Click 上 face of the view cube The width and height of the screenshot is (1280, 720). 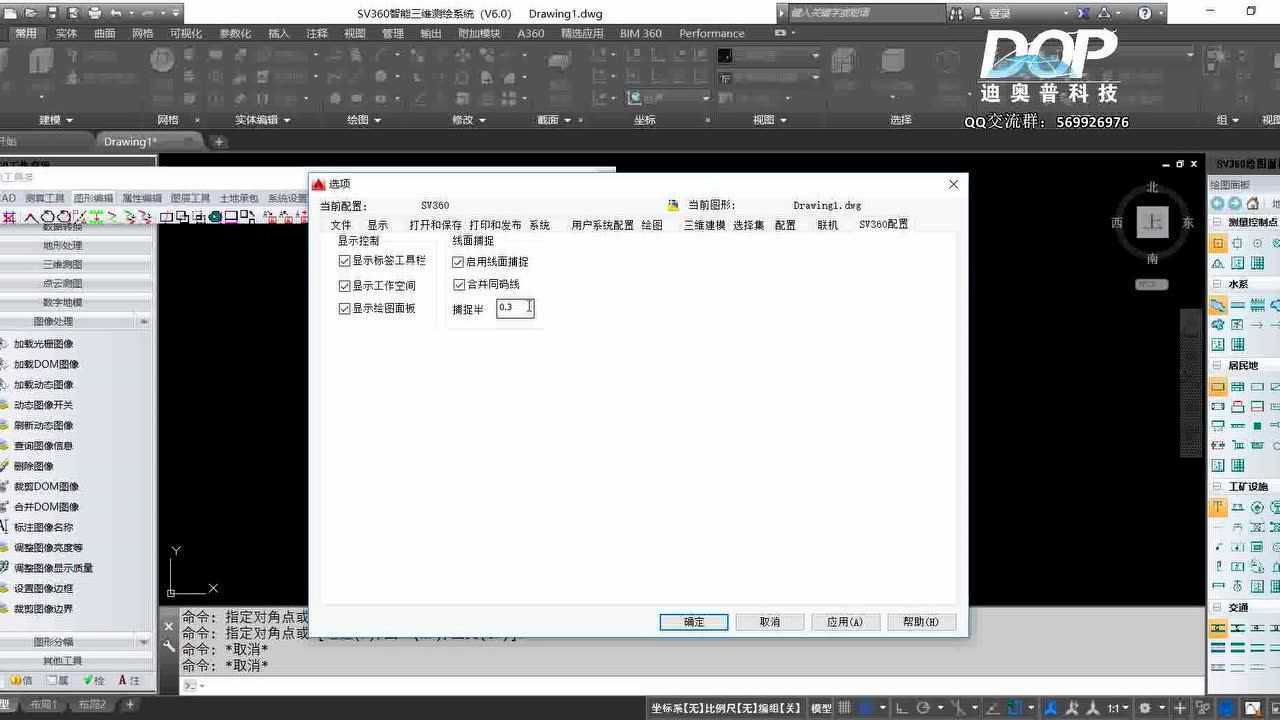[1153, 222]
